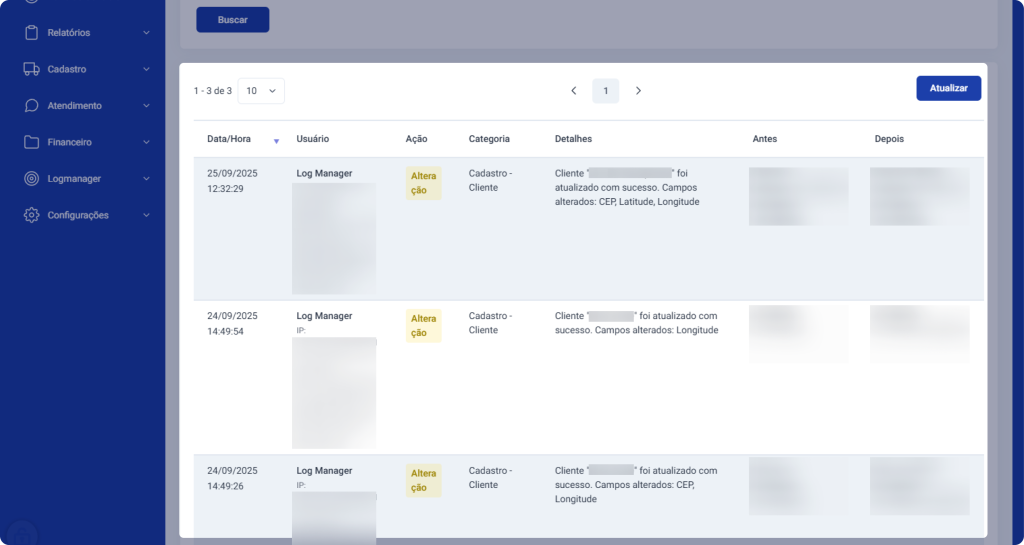Open the rows per page dropdown
The height and width of the screenshot is (545, 1024).
261,91
